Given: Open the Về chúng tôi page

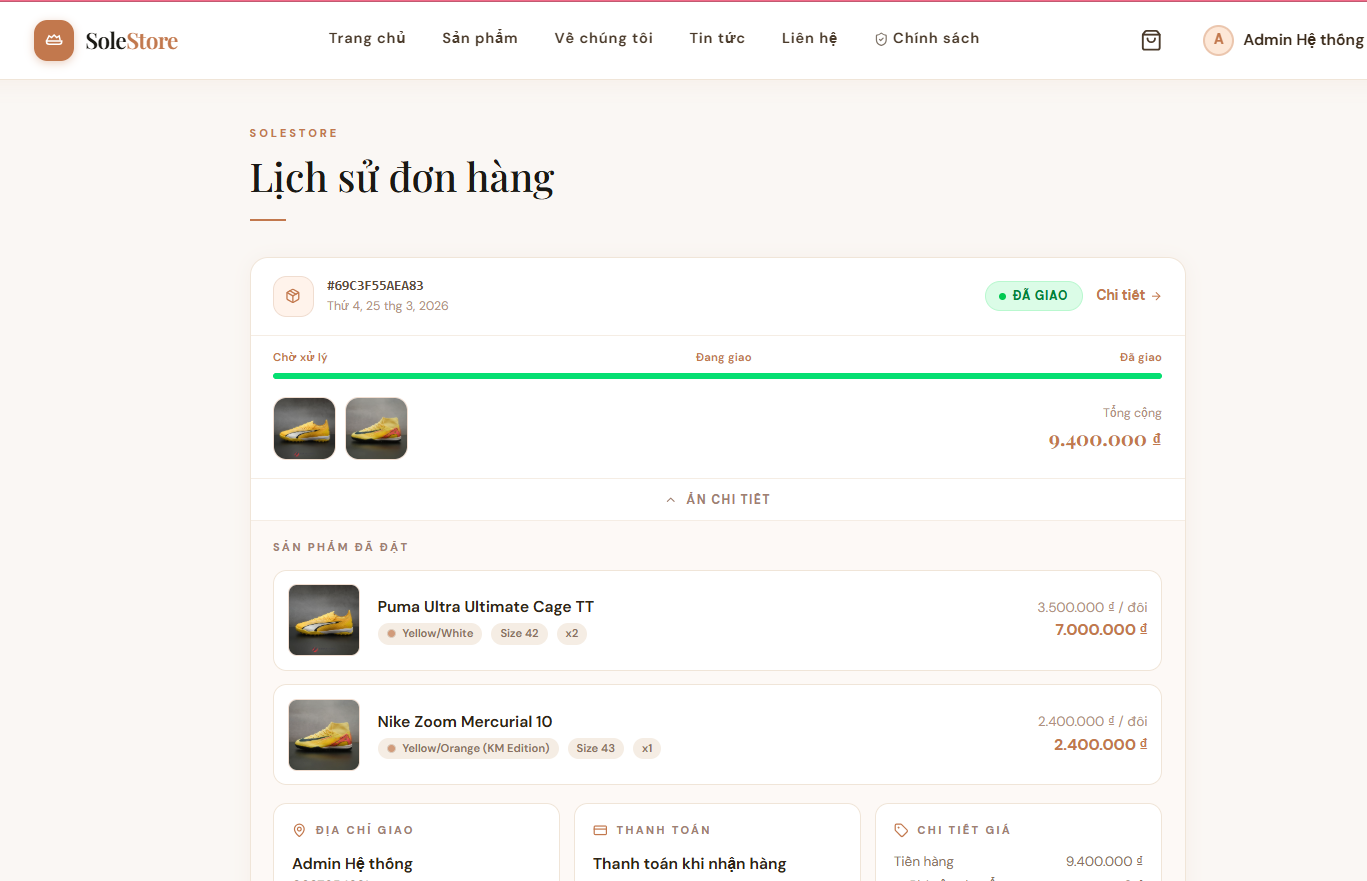Looking at the screenshot, I should pyautogui.click(x=604, y=38).
